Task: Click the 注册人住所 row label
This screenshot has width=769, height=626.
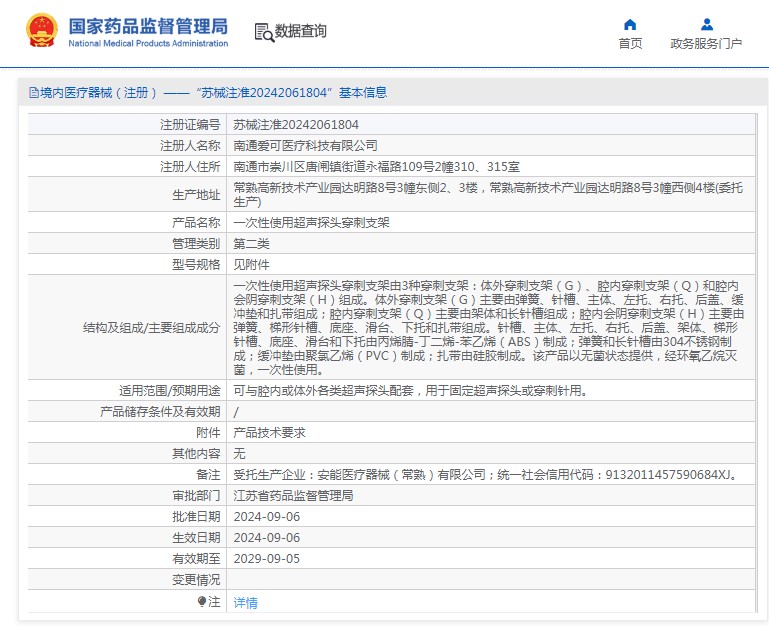Action: 190,167
